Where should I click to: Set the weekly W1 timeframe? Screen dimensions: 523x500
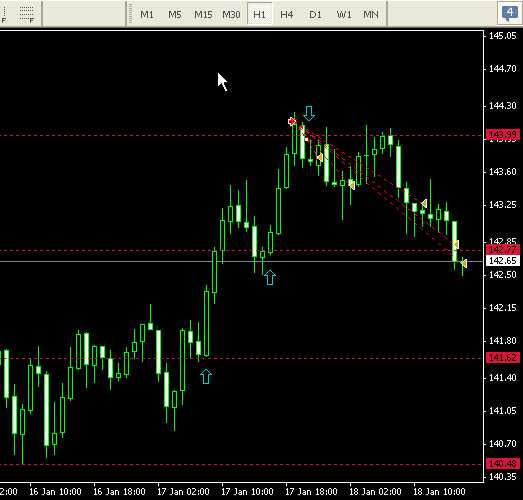[x=344, y=15]
